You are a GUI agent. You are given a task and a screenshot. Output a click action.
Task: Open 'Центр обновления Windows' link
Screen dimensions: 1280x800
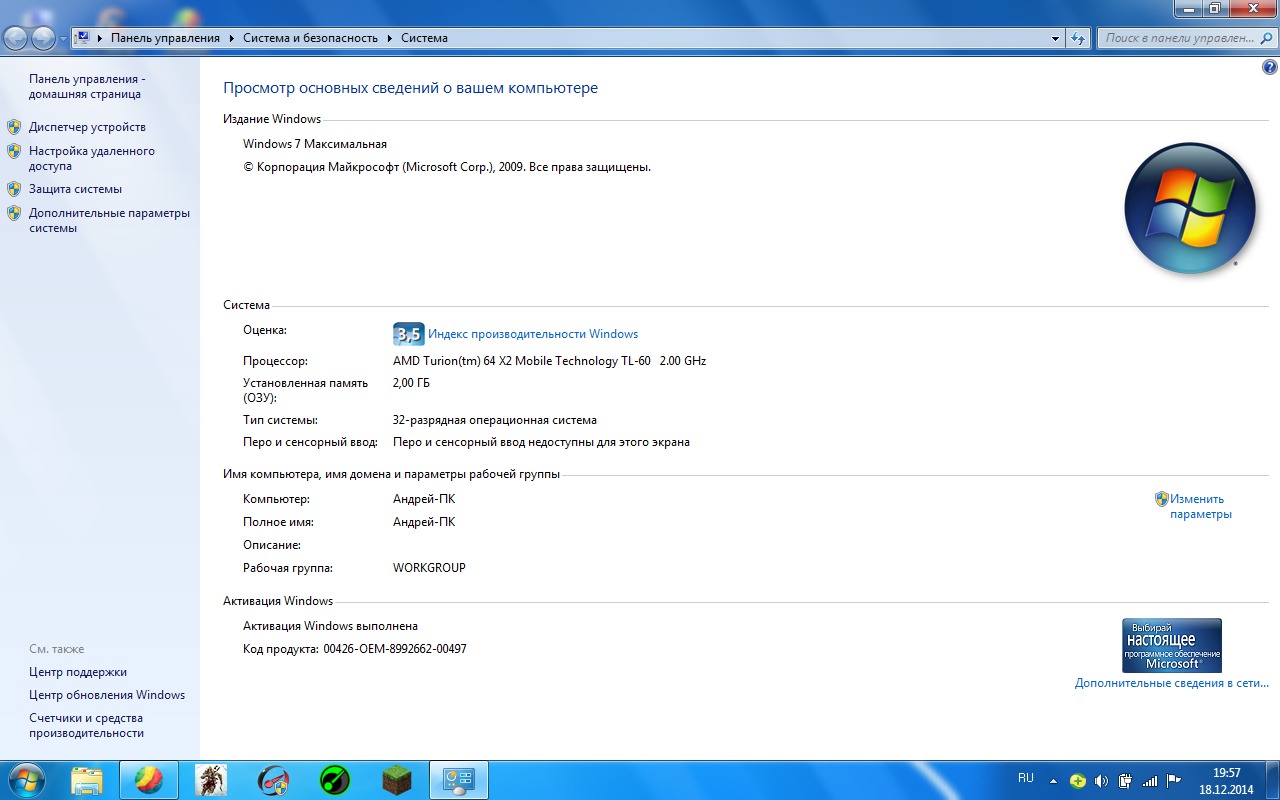pos(107,695)
